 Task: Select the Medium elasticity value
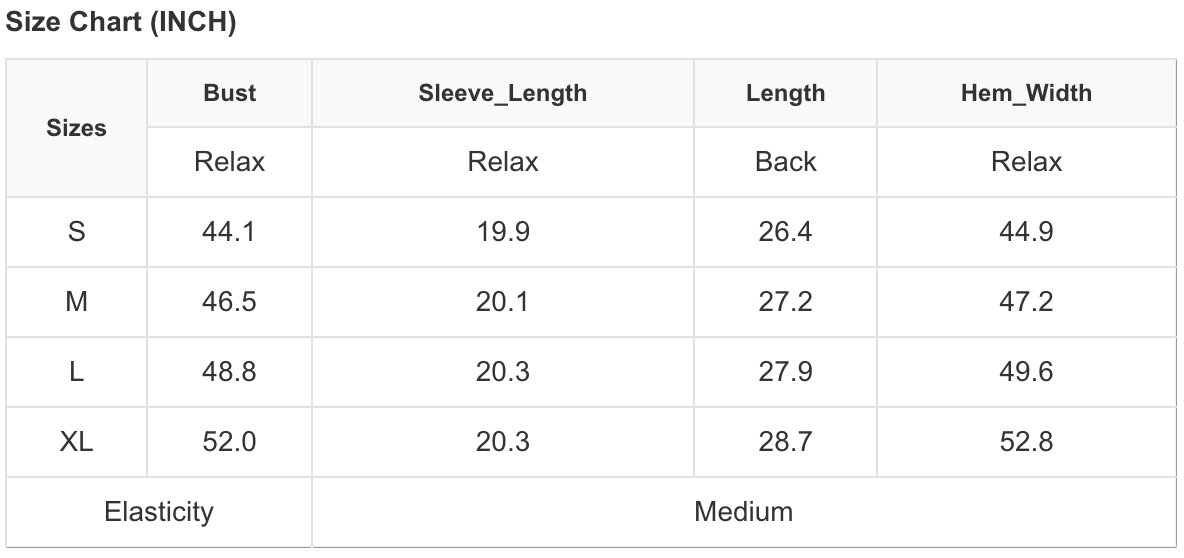743,512
